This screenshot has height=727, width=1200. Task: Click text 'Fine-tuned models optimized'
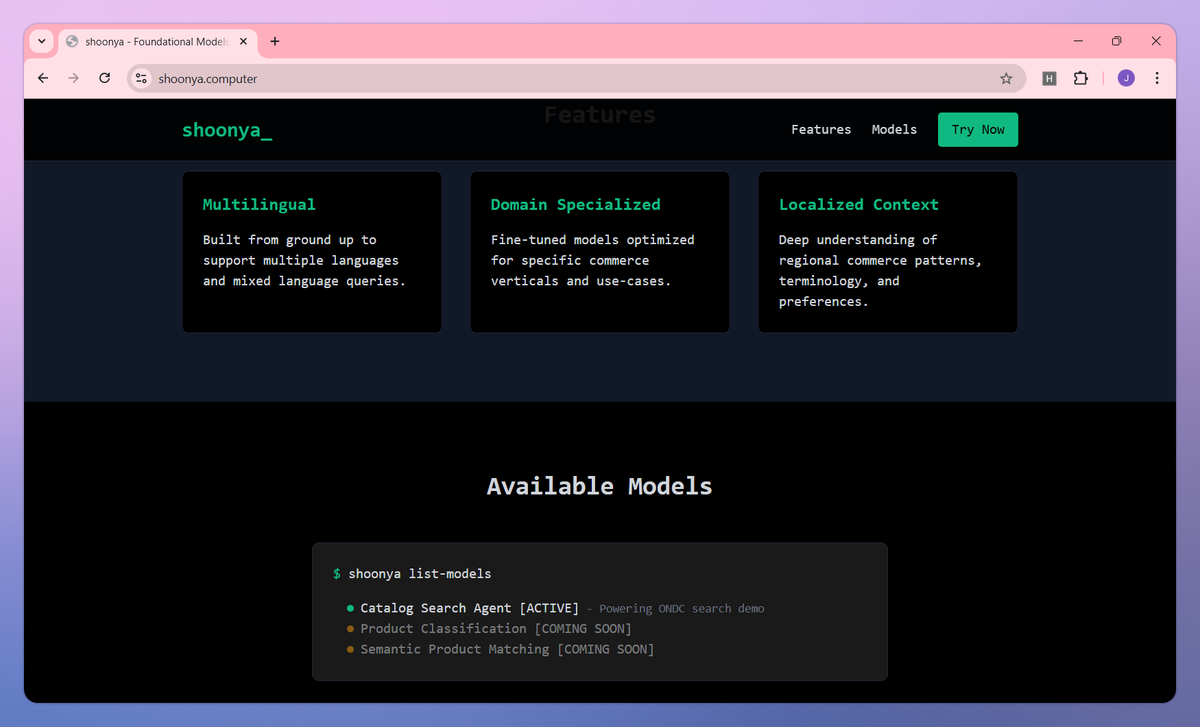(x=592, y=240)
